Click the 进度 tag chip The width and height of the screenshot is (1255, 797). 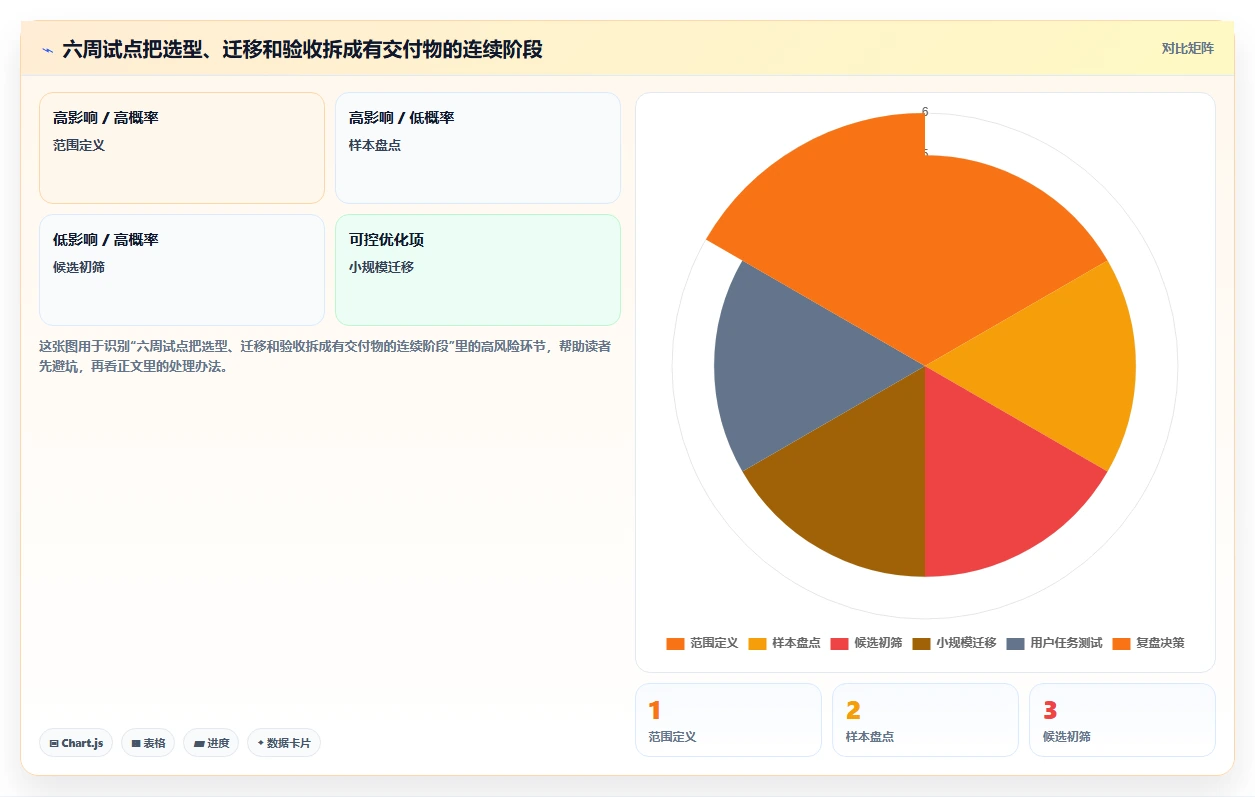pyautogui.click(x=211, y=743)
